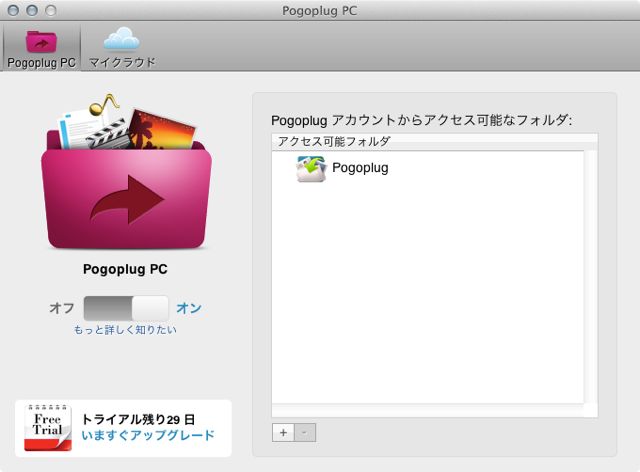Click the いますぐアップグレード link
The width and height of the screenshot is (640, 472).
point(148,435)
